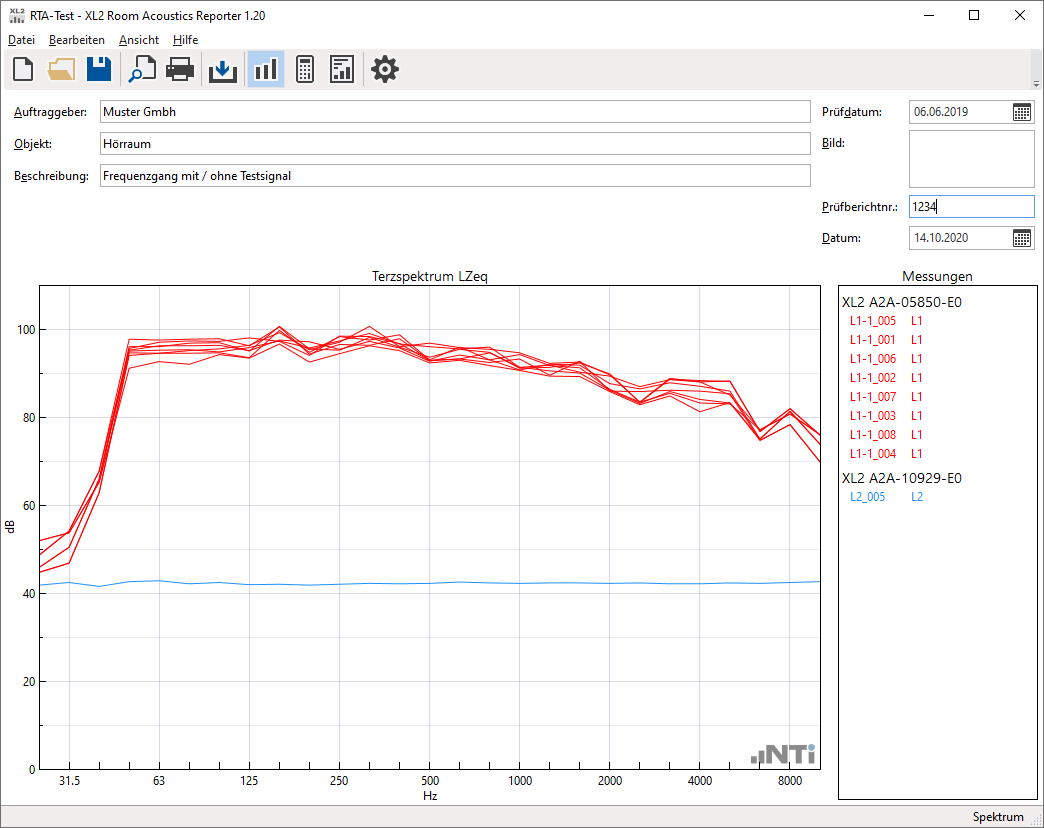Open the calculator view in the toolbar

tap(305, 69)
